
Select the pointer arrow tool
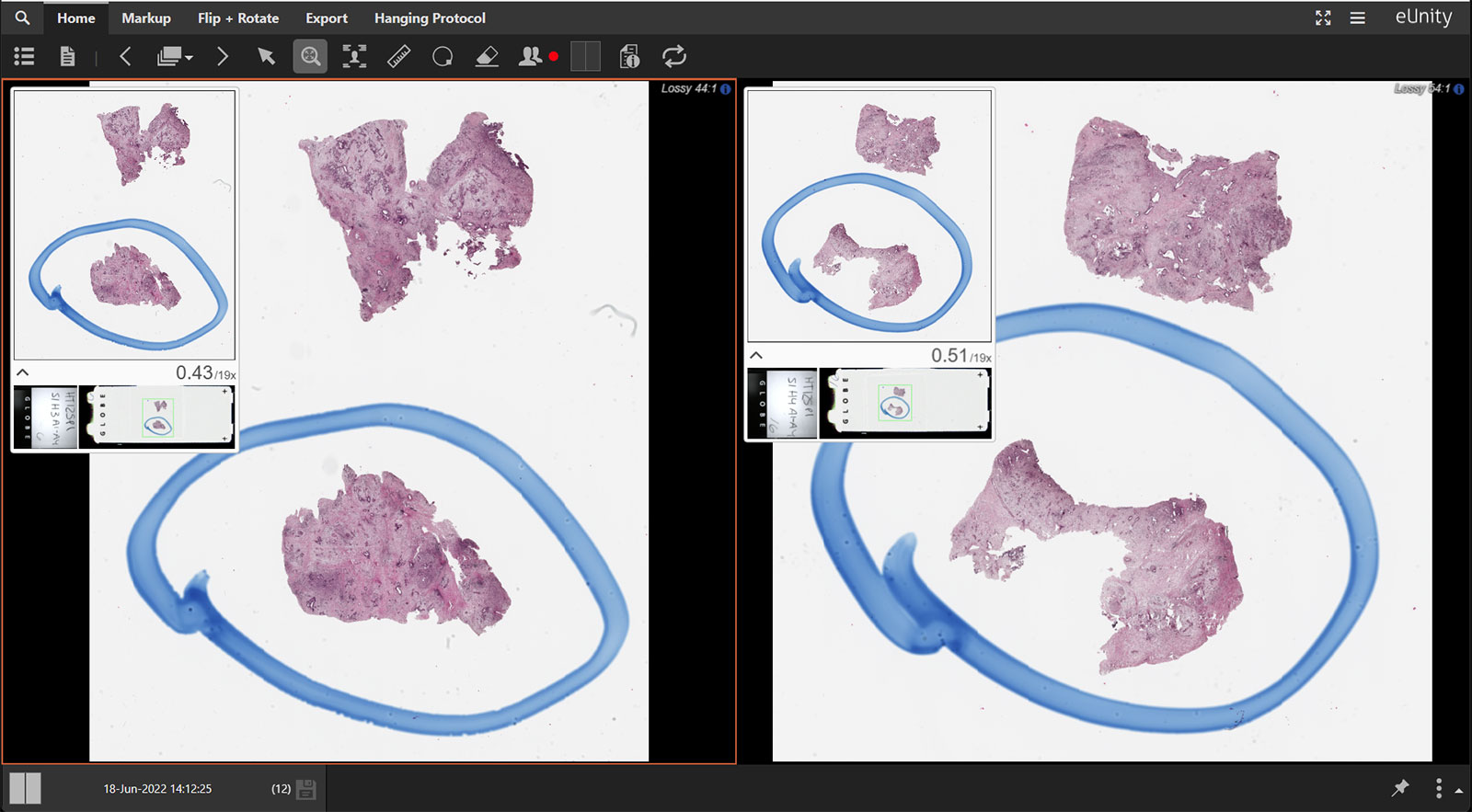266,57
